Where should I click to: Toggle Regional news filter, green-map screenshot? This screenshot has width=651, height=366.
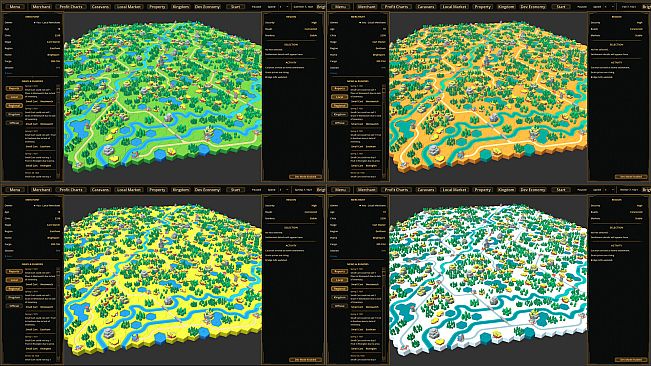[14, 106]
